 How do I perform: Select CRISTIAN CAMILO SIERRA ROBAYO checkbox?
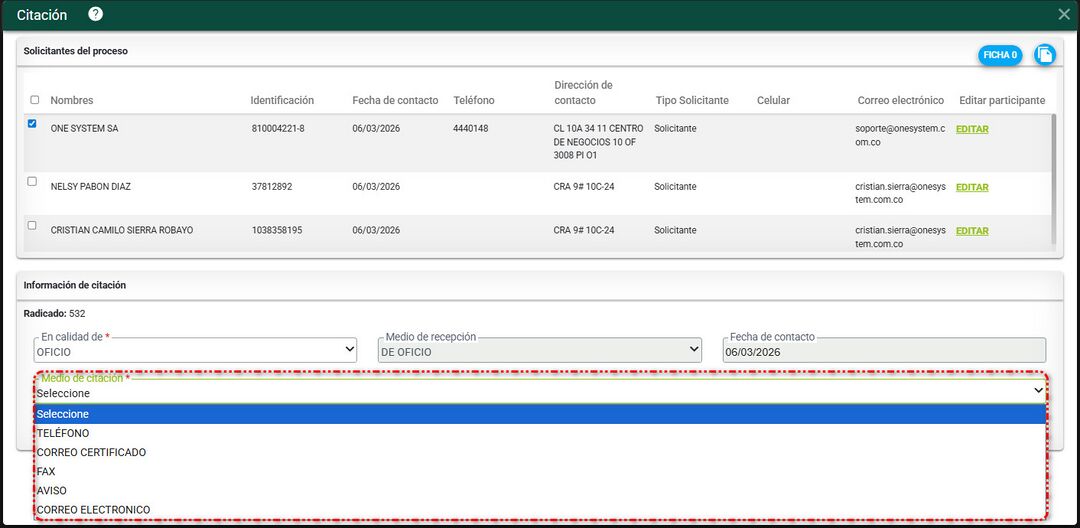[x=33, y=225]
